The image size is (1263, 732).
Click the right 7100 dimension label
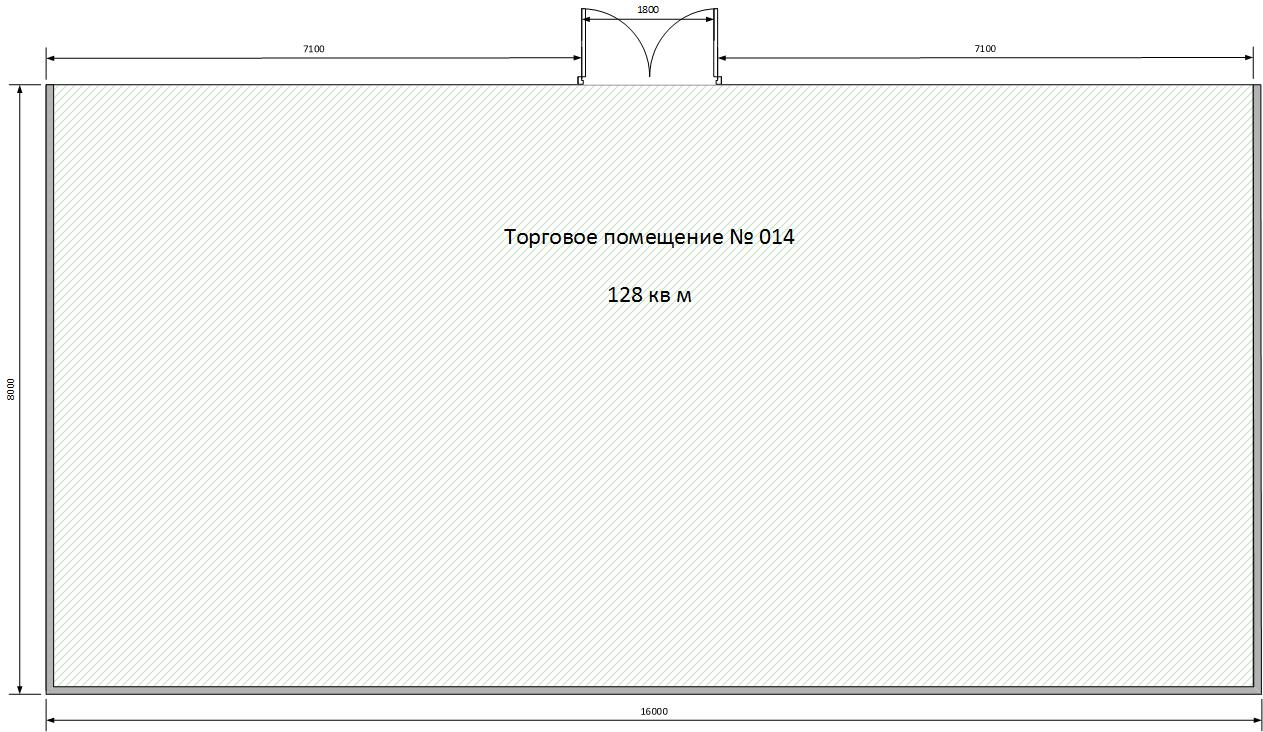point(985,49)
